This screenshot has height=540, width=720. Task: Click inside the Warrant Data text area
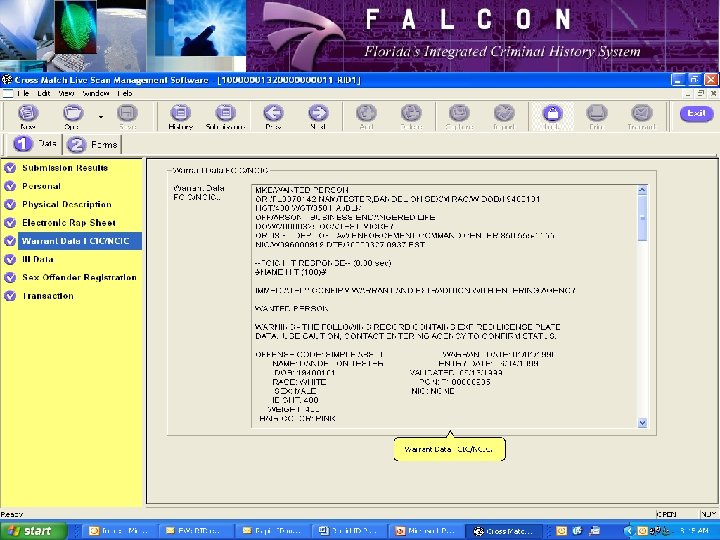click(x=444, y=306)
